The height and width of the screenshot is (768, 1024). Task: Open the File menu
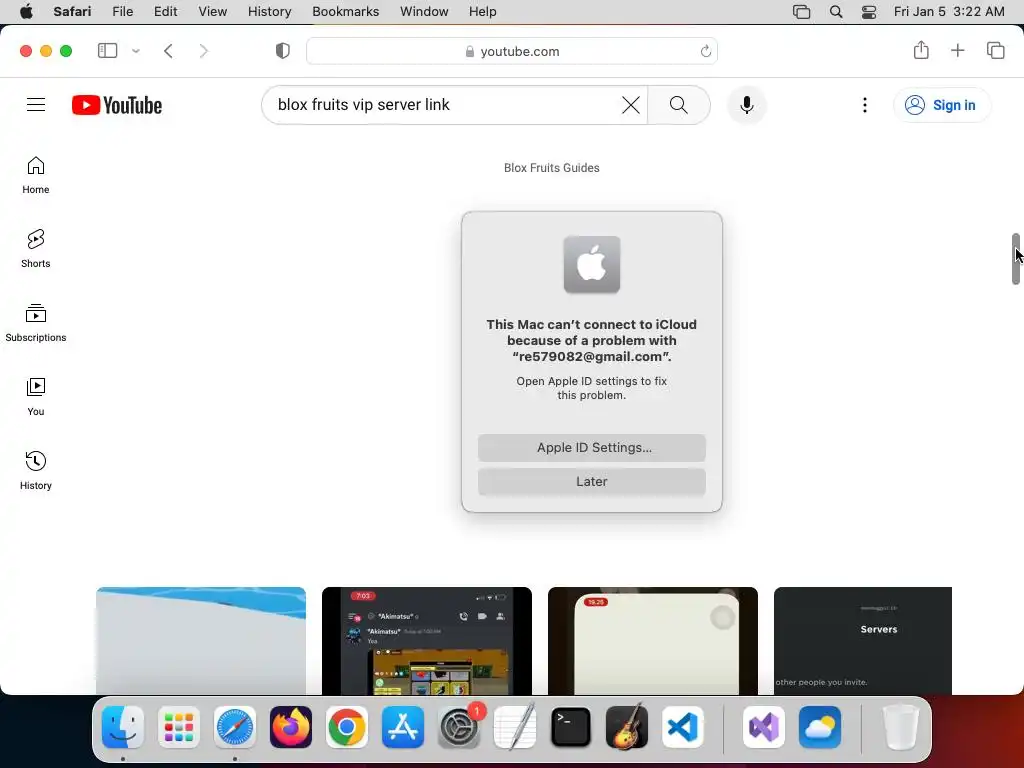point(122,12)
